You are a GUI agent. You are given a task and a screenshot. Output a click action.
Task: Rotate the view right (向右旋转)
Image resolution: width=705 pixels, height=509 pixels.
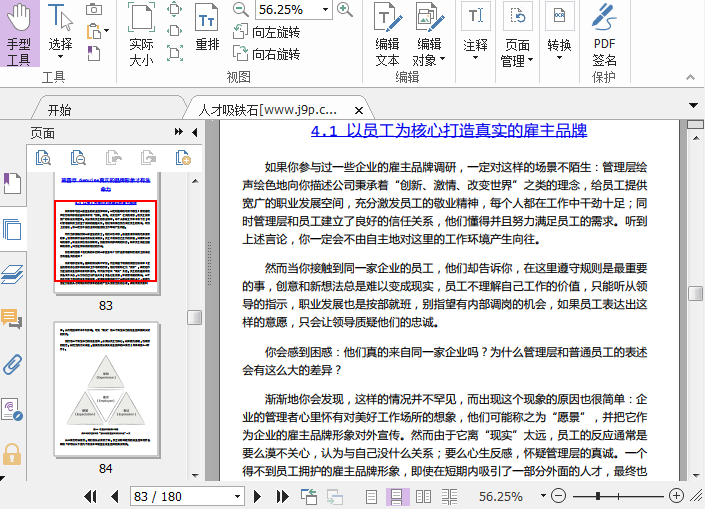click(x=267, y=54)
